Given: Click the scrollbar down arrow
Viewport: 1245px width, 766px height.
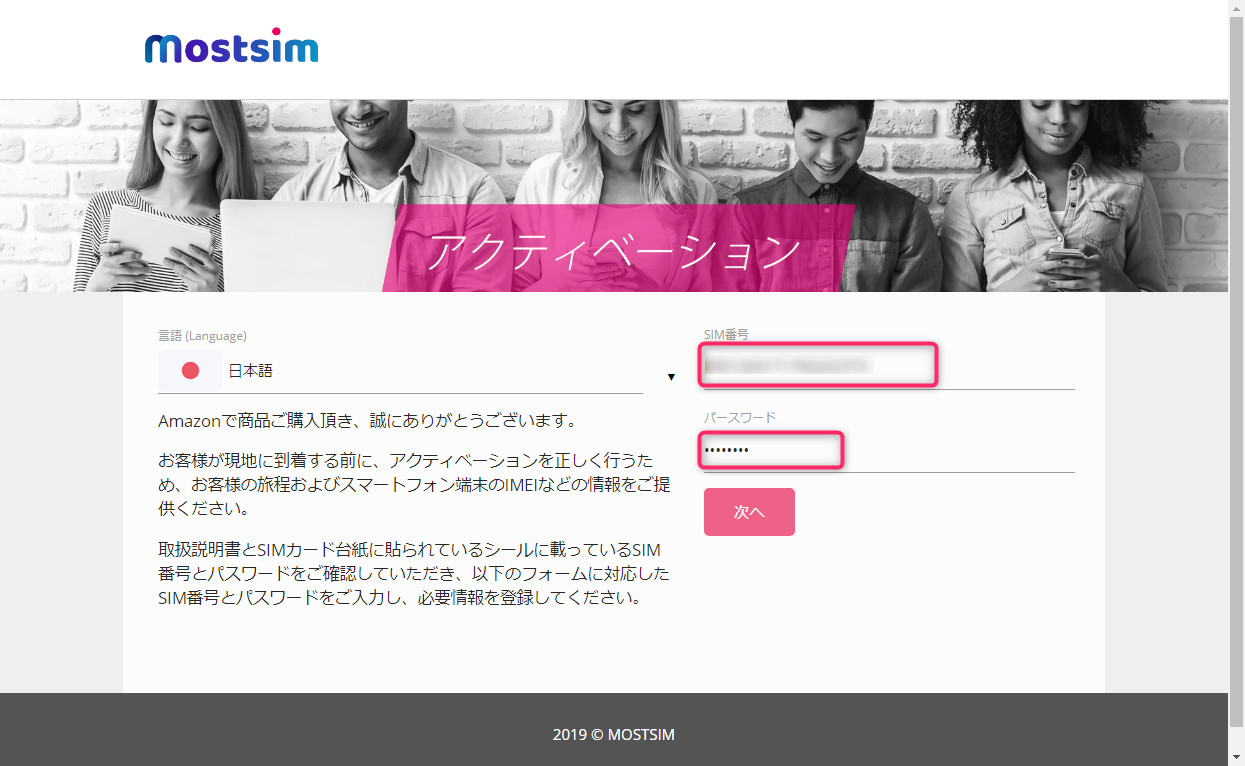Looking at the screenshot, I should point(1237,758).
